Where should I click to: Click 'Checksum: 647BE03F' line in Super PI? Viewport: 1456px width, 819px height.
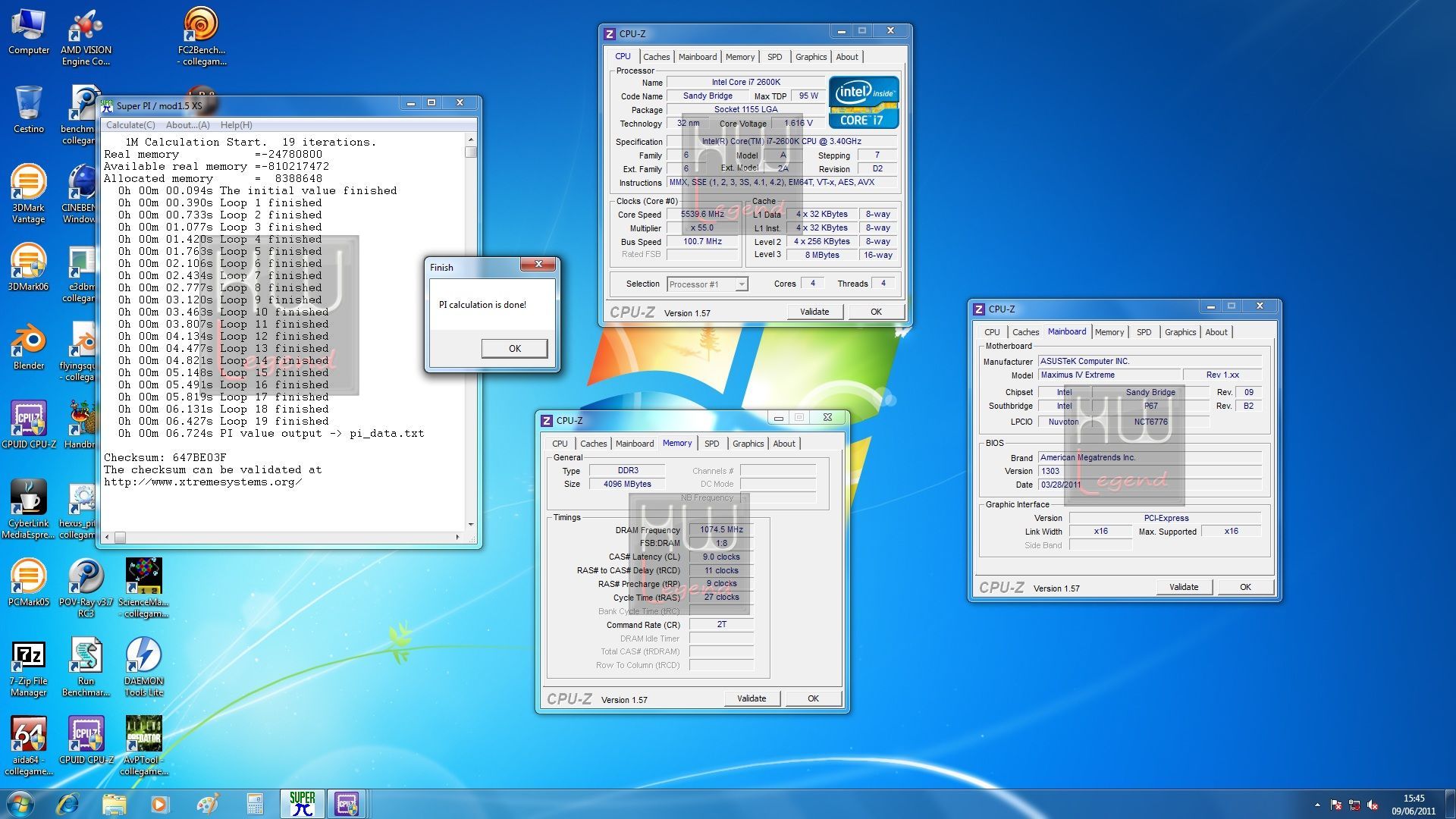click(165, 457)
